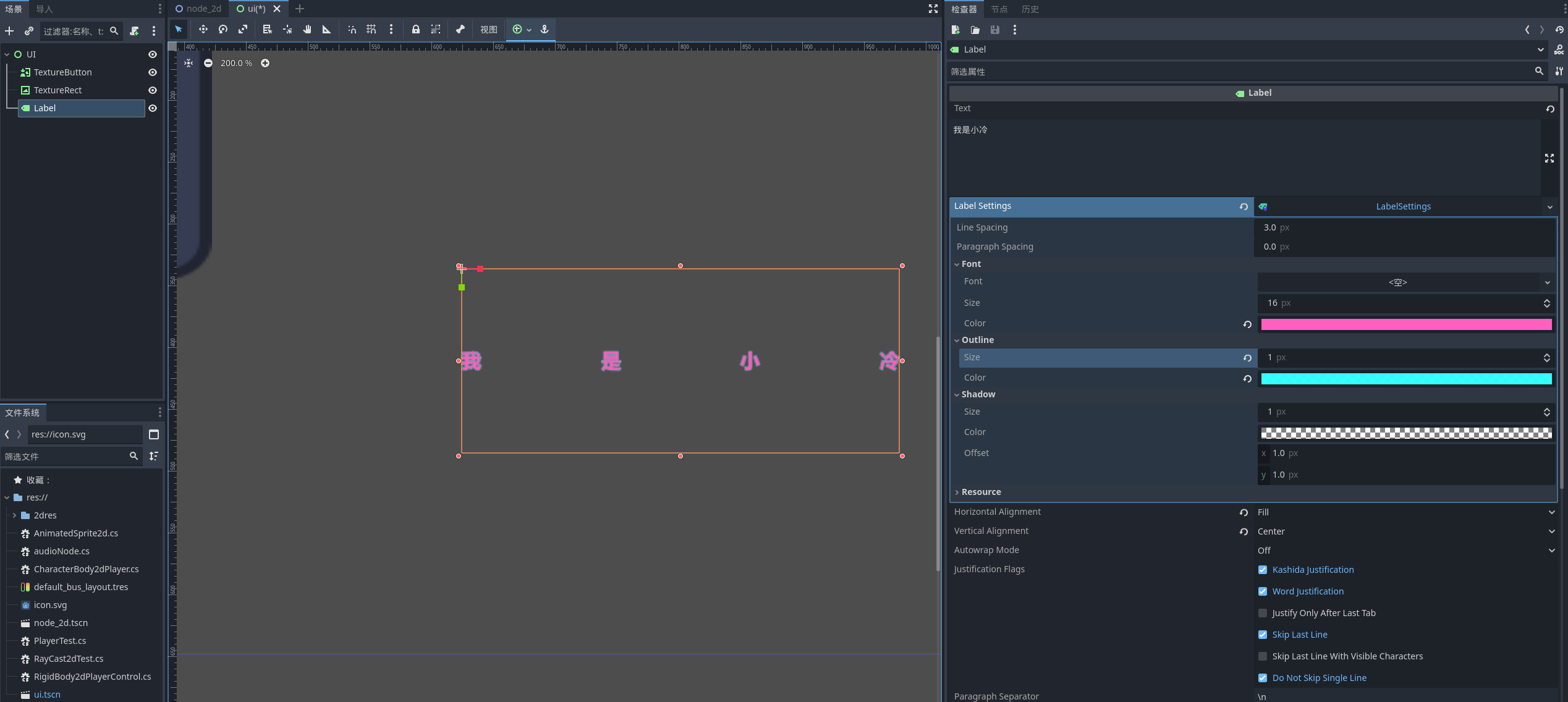Add a new node with plus icon
Image resolution: width=1568 pixels, height=702 pixels.
[x=9, y=31]
